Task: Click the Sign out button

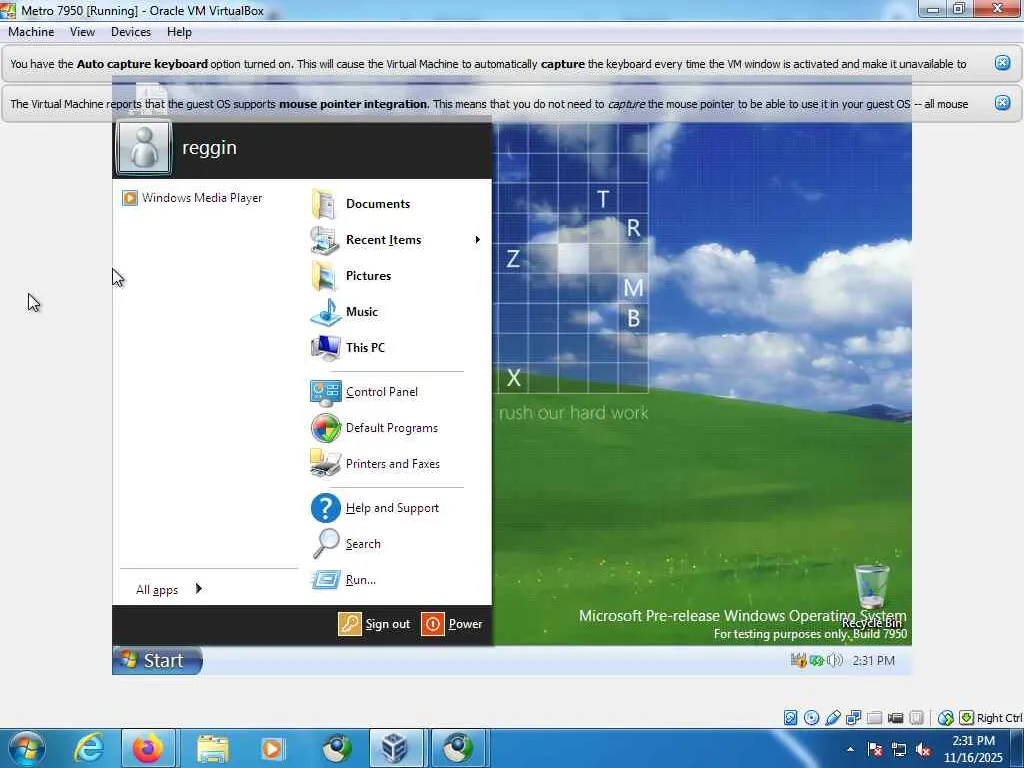Action: point(374,624)
